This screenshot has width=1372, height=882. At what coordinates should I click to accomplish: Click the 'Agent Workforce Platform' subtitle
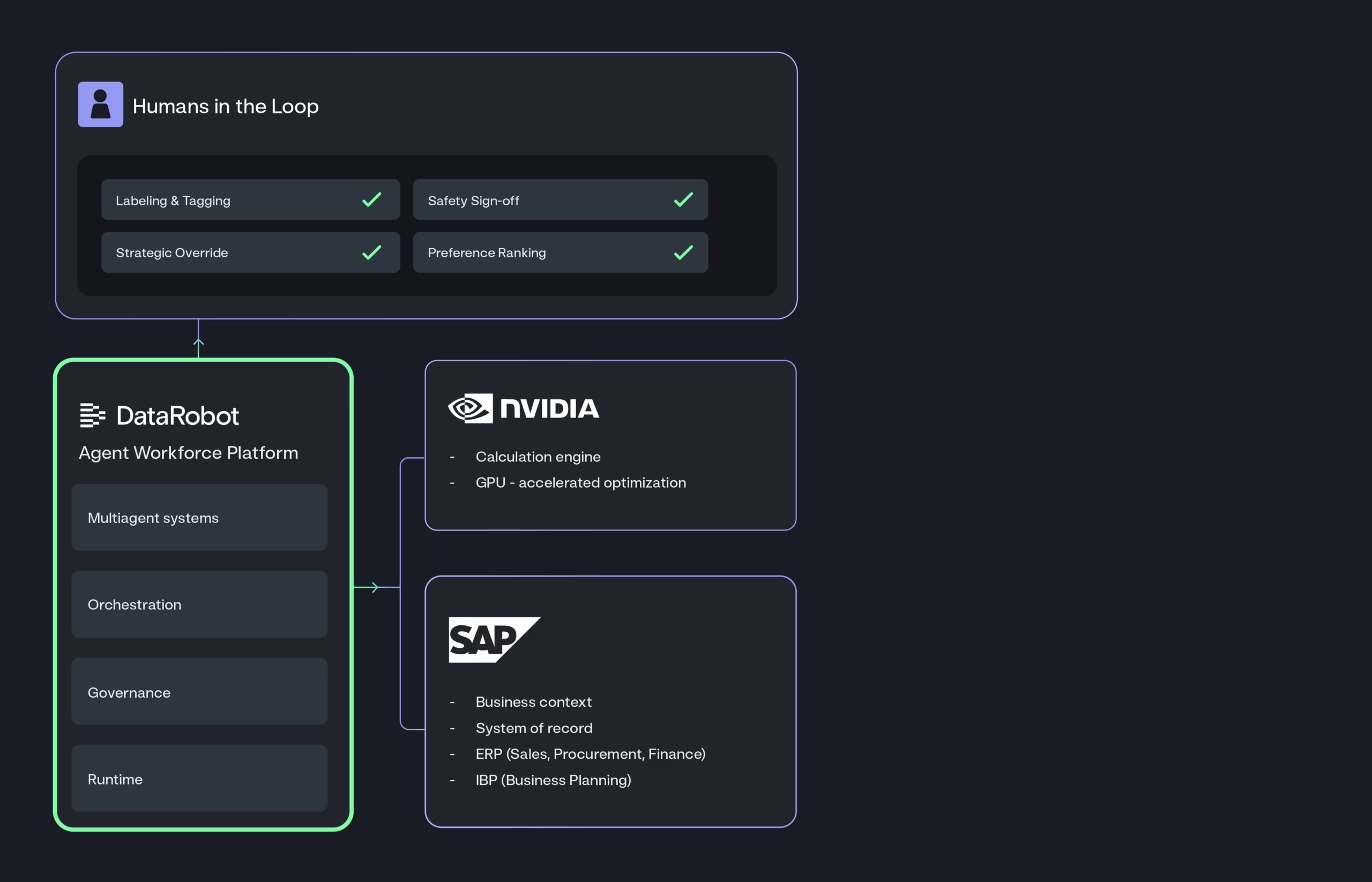189,453
